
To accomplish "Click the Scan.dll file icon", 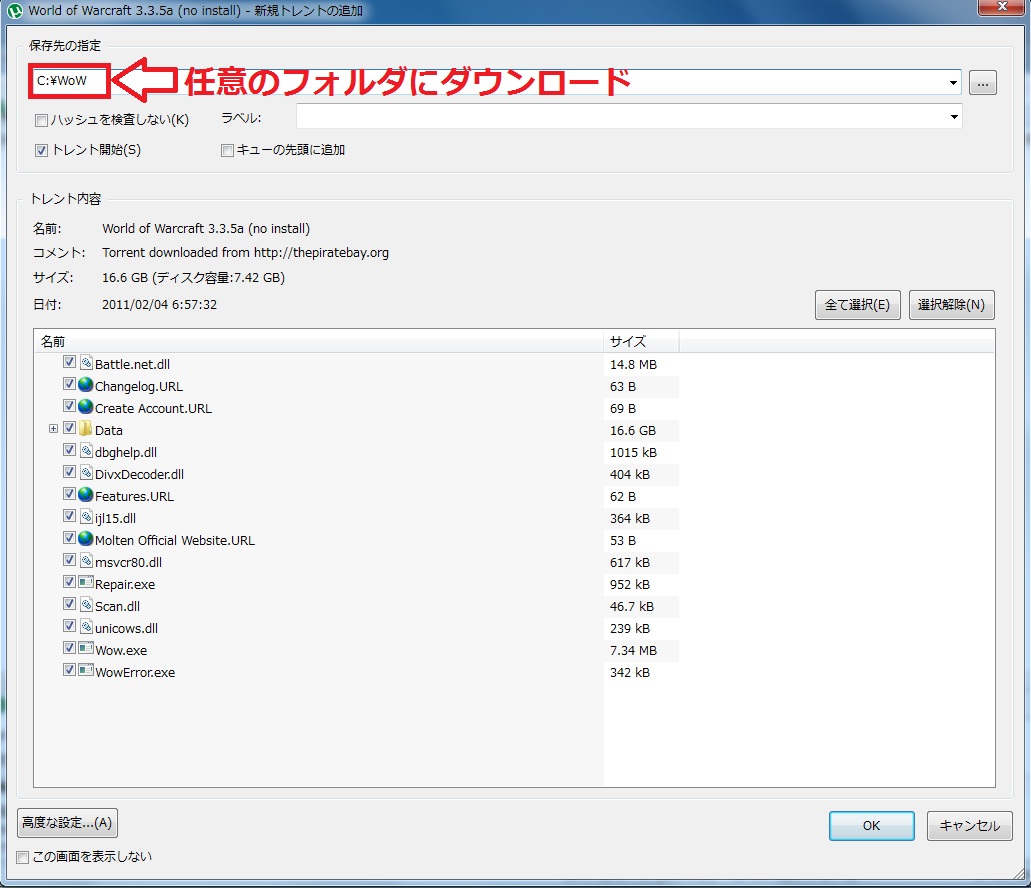I will [x=85, y=604].
